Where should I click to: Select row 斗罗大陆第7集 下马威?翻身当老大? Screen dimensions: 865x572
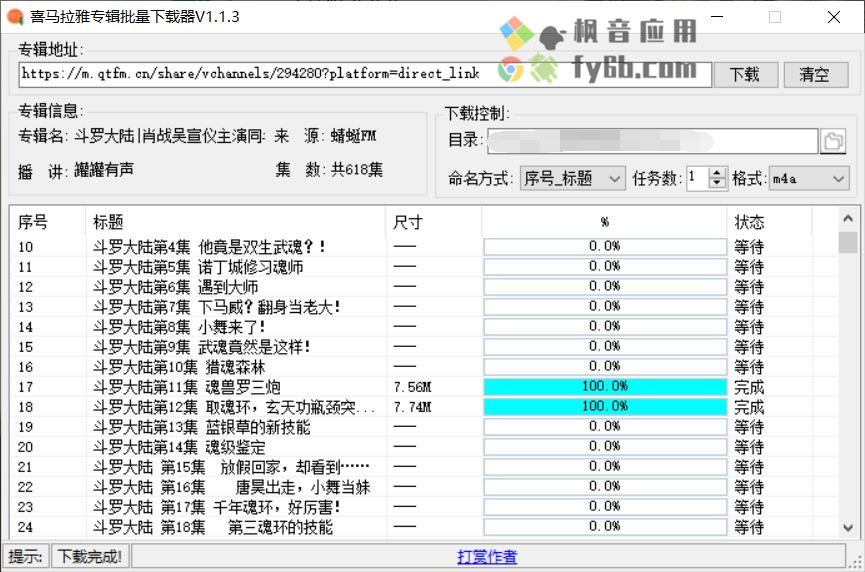(x=424, y=307)
